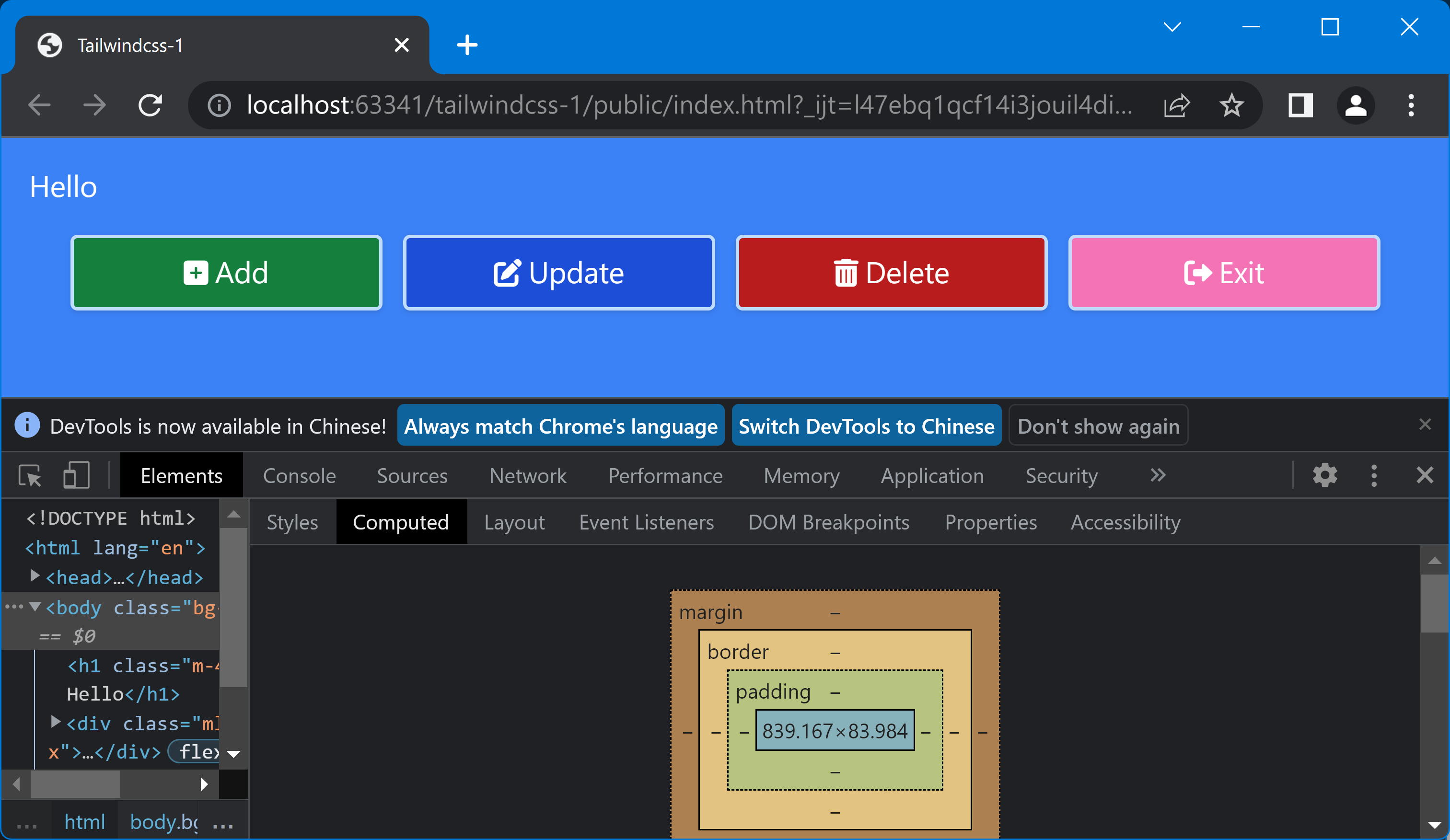The image size is (1450, 840).
Task: Show more DevTools tabs chevron
Action: [x=1158, y=476]
